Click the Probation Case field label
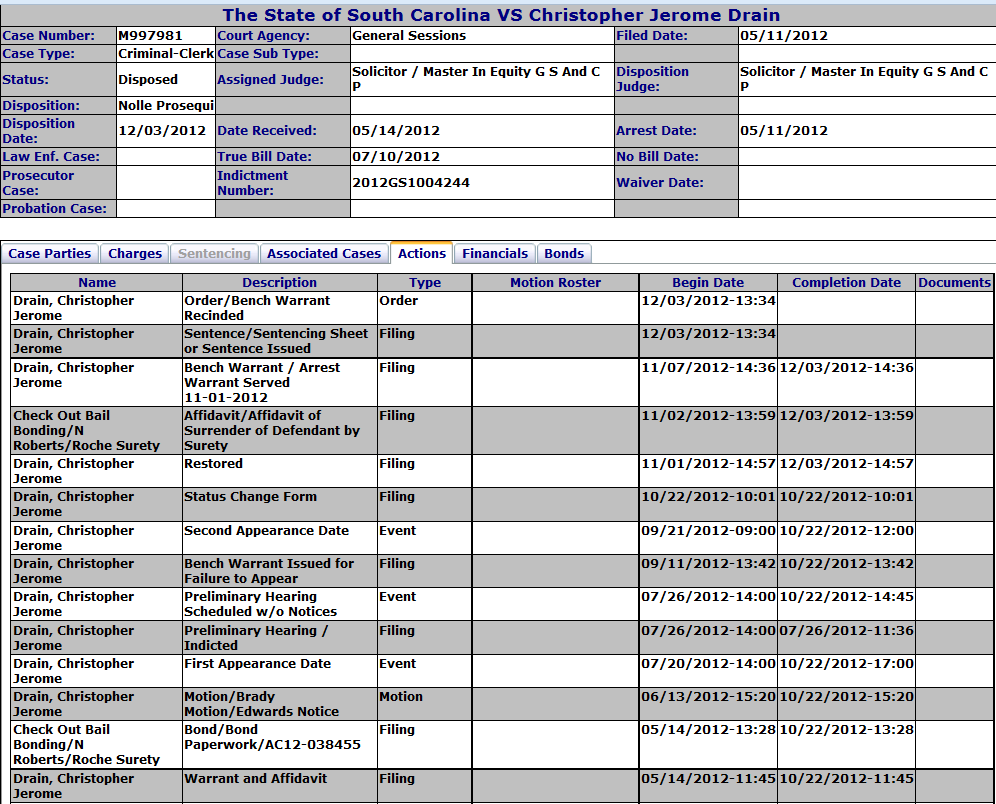 point(55,208)
